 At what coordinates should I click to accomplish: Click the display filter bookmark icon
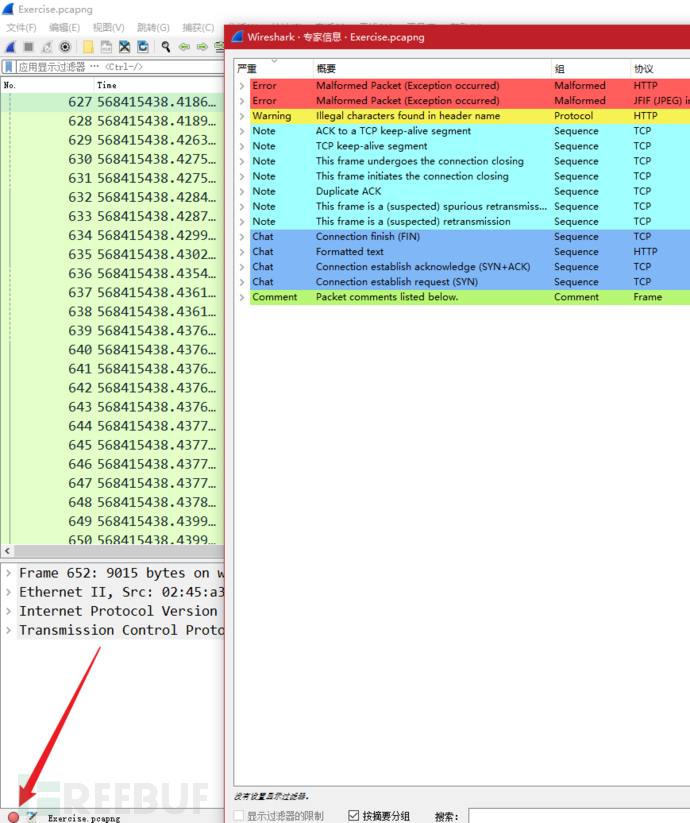click(x=9, y=67)
